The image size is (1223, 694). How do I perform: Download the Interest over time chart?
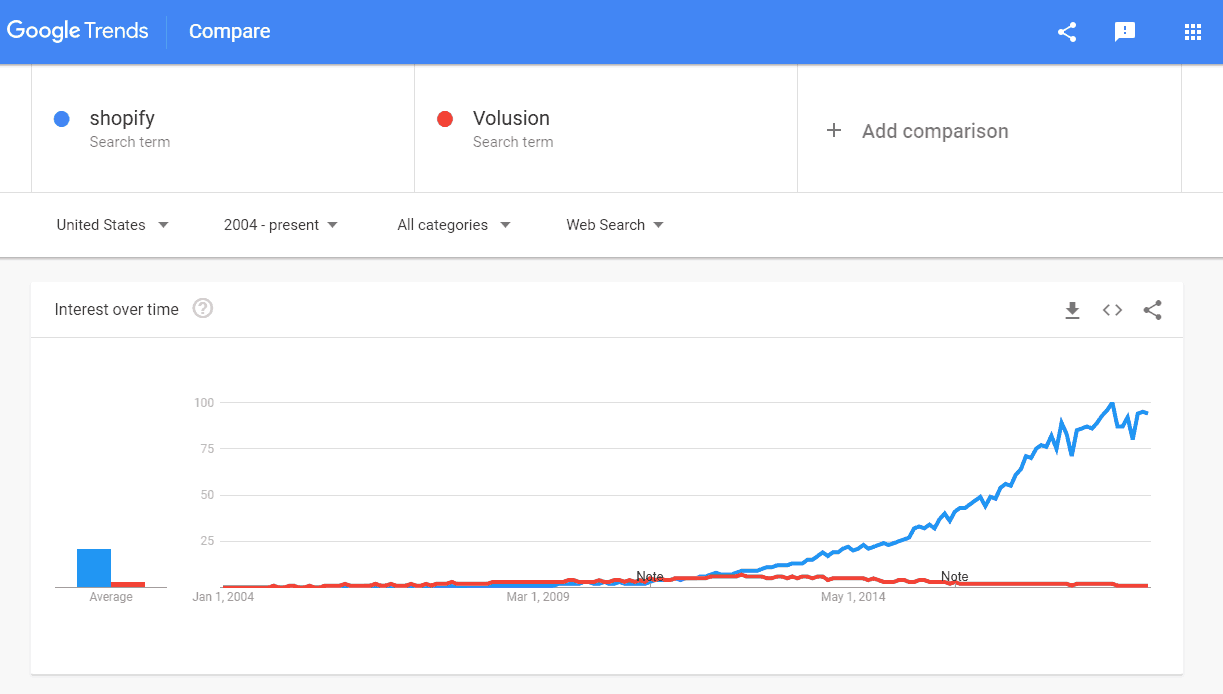[x=1072, y=310]
